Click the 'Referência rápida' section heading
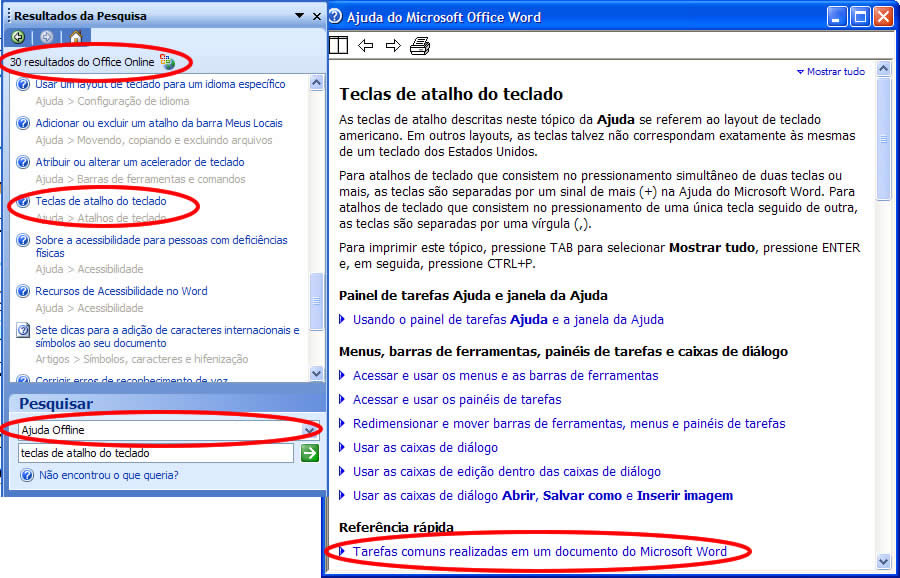Viewport: 900px width, 578px height. click(x=397, y=527)
